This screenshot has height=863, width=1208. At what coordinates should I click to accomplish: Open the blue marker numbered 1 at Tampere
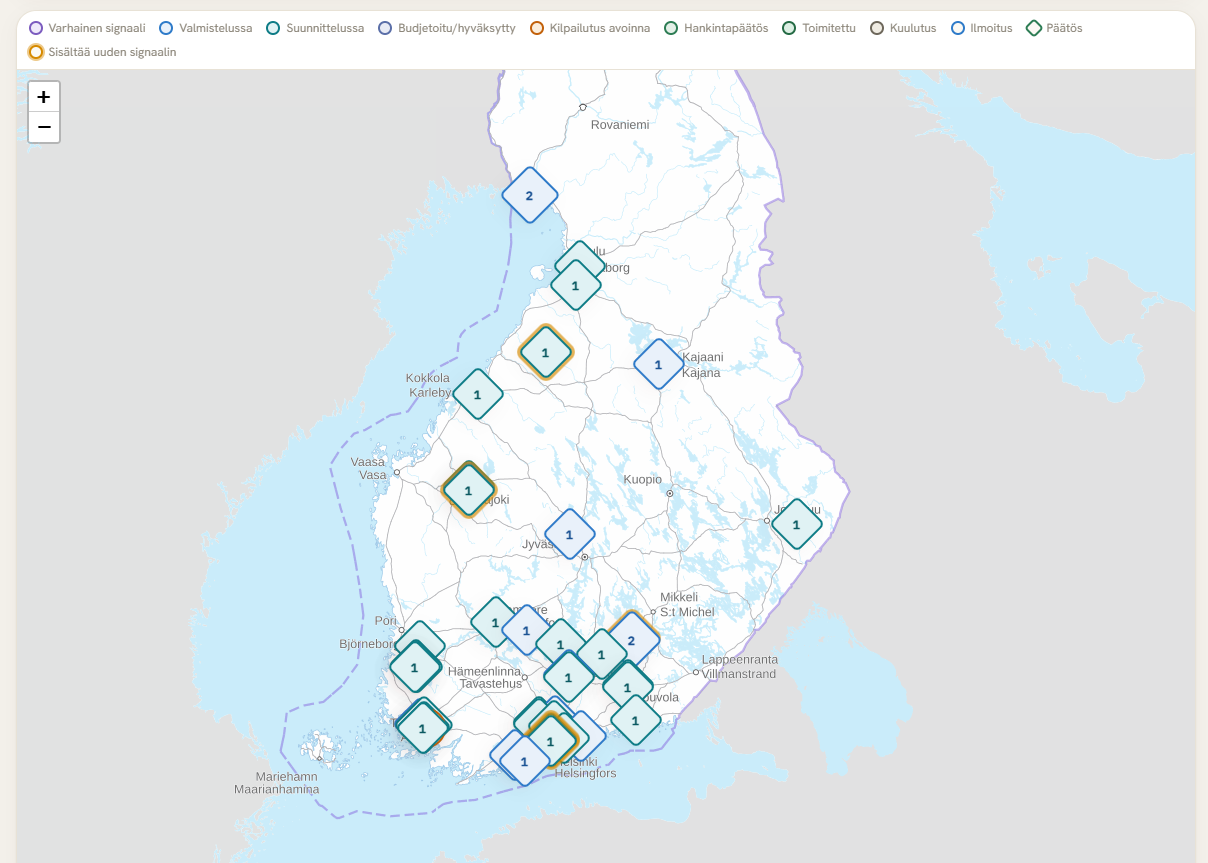tap(526, 630)
